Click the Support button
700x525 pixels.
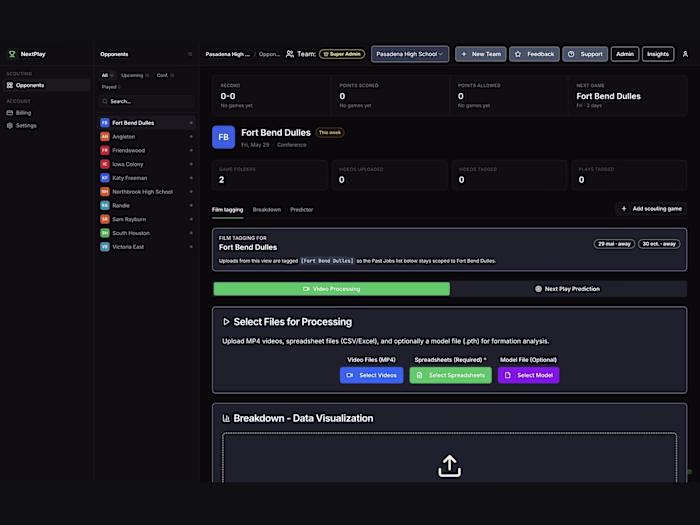[x=585, y=54]
